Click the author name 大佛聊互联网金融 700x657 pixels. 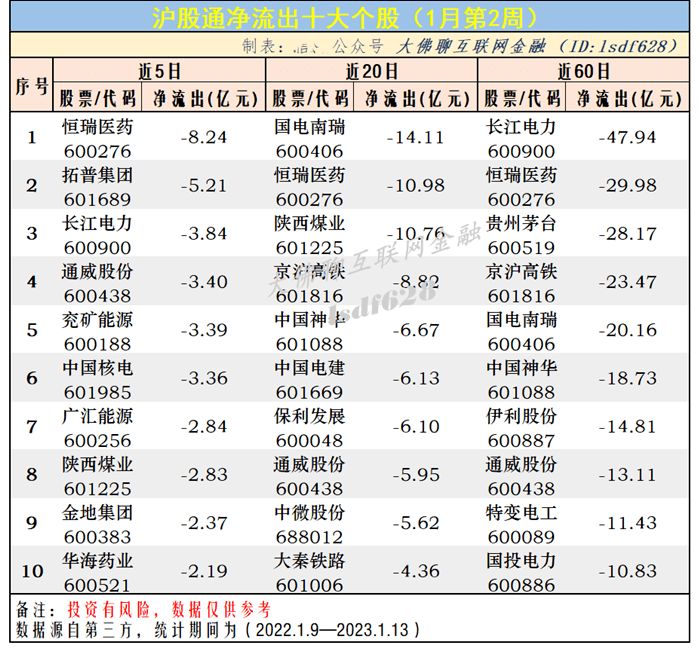pos(467,46)
